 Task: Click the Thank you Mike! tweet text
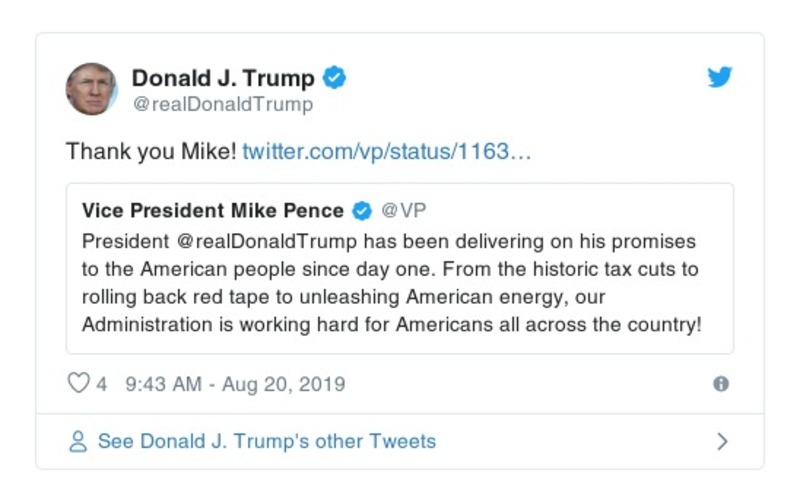coord(151,152)
